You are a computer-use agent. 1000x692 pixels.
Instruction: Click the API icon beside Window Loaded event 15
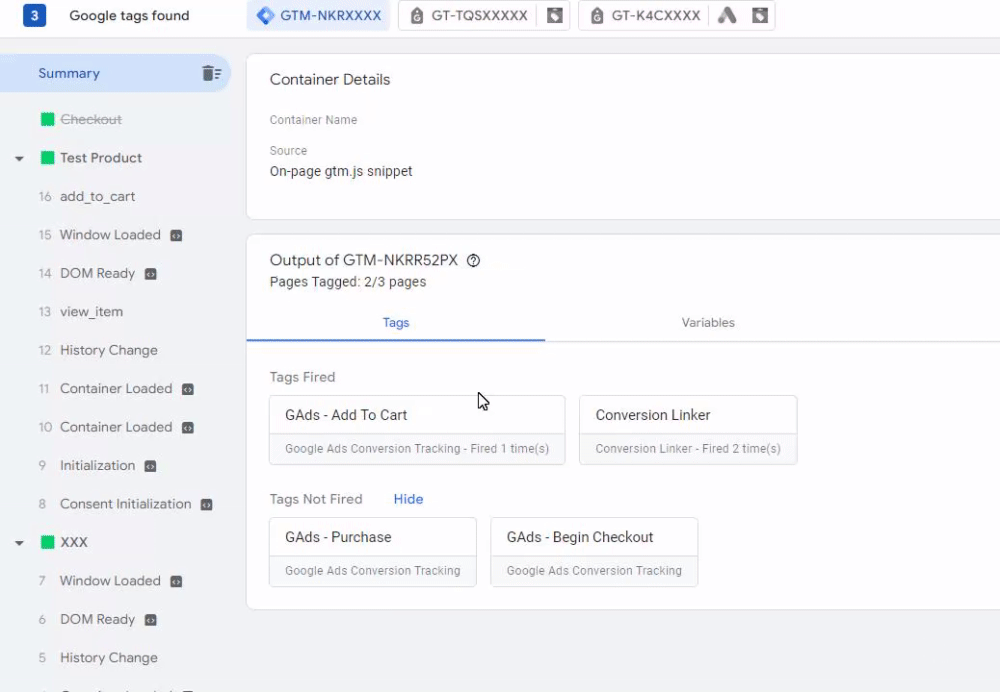[x=176, y=235]
